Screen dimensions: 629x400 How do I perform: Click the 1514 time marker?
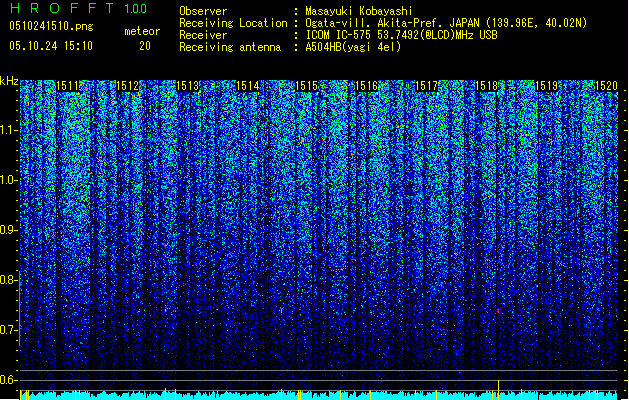click(x=248, y=86)
